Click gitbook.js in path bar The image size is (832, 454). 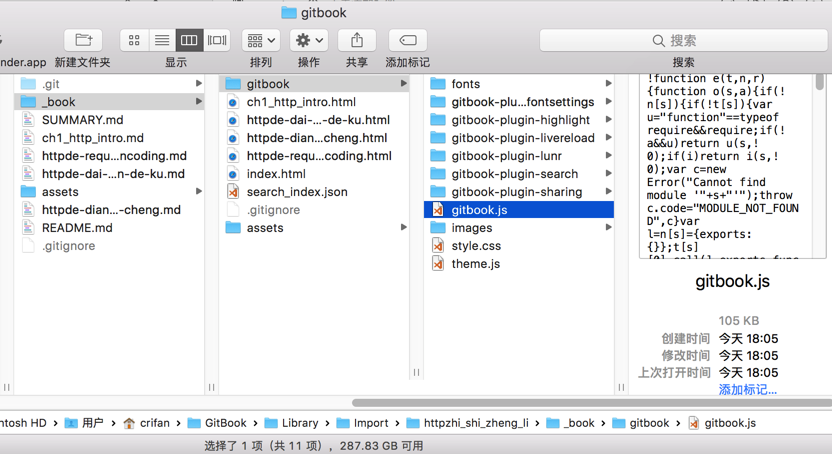coord(722,423)
